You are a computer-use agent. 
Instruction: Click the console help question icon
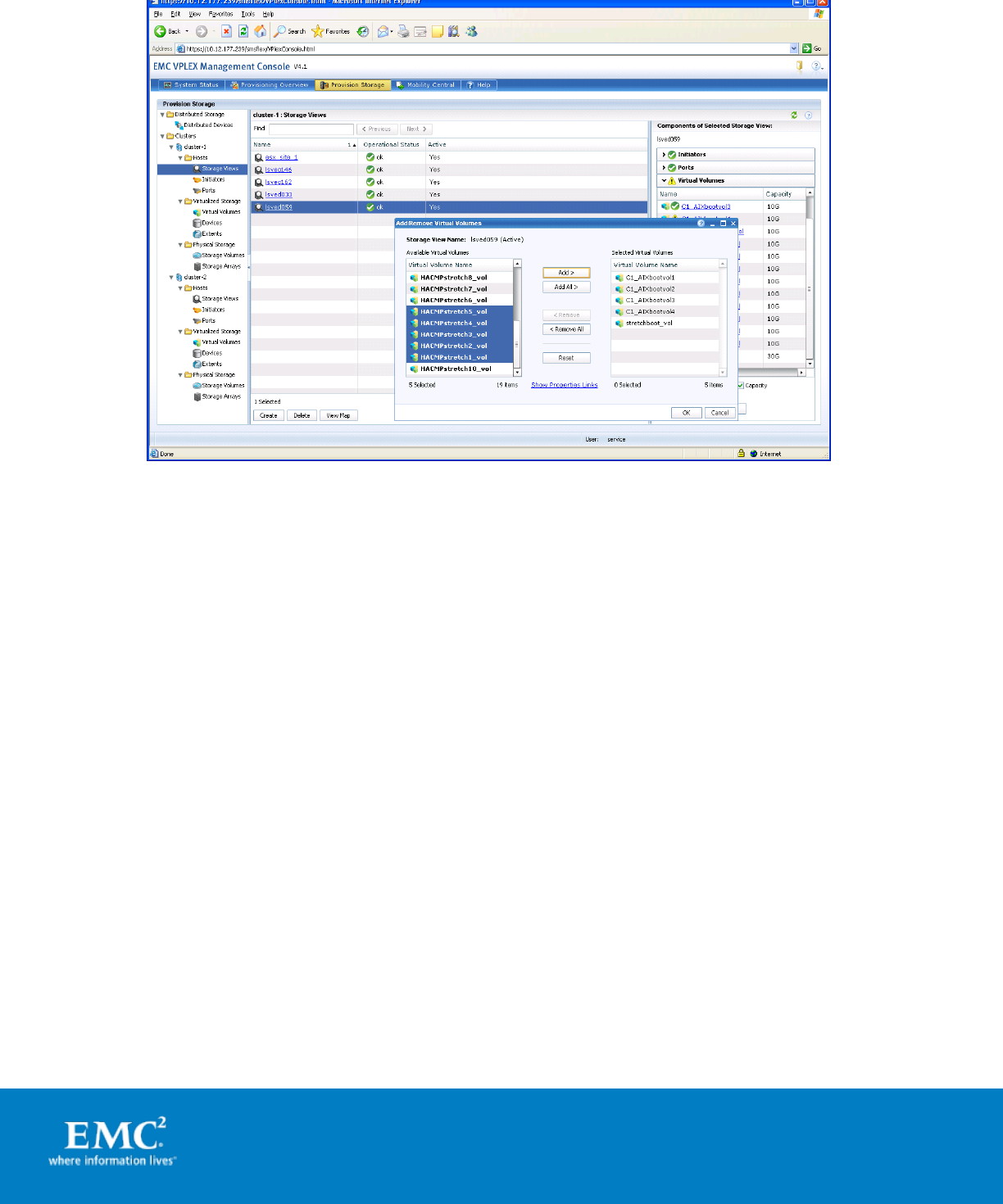pyautogui.click(x=816, y=66)
